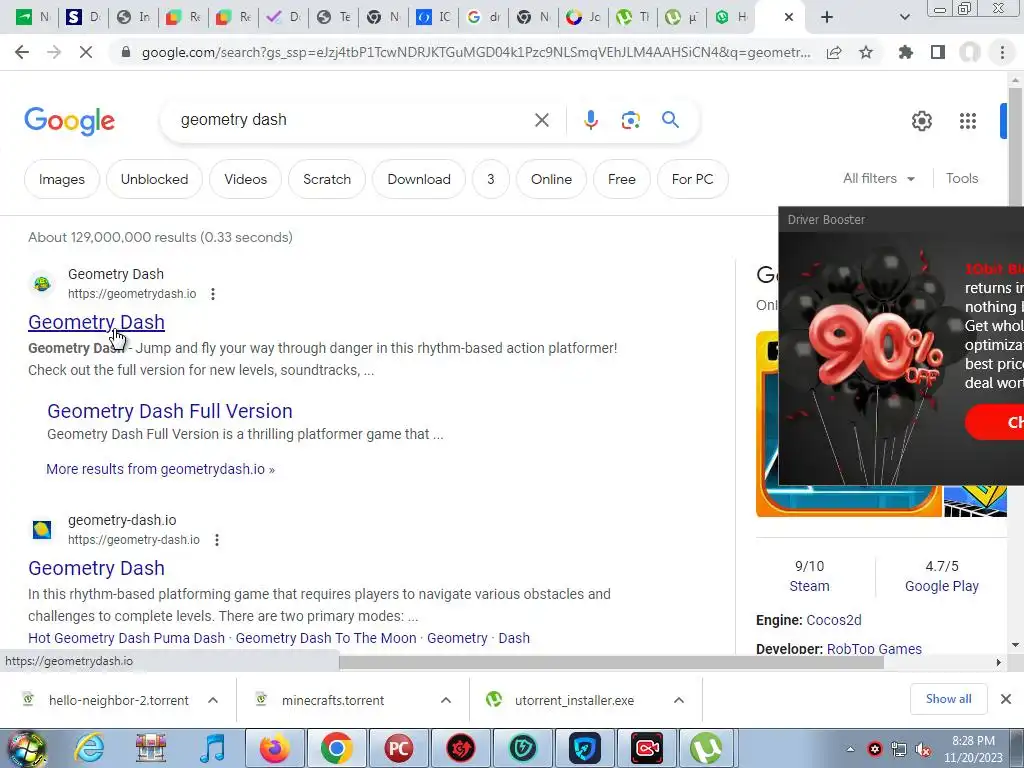
Task: Search by image with Google Lens
Action: click(x=630, y=120)
